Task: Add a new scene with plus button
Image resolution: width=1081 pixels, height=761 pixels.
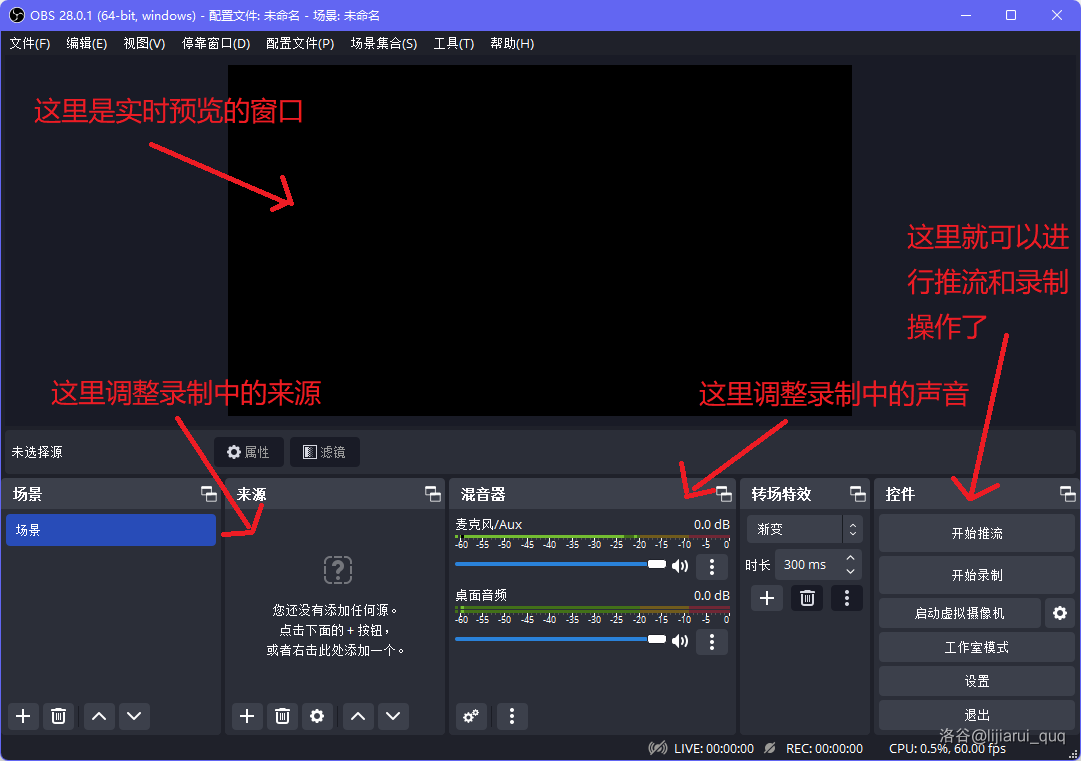Action: click(23, 716)
